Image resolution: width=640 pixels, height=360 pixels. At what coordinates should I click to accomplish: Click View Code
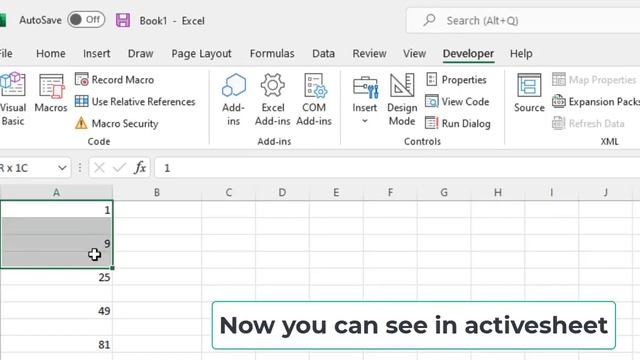click(x=457, y=102)
